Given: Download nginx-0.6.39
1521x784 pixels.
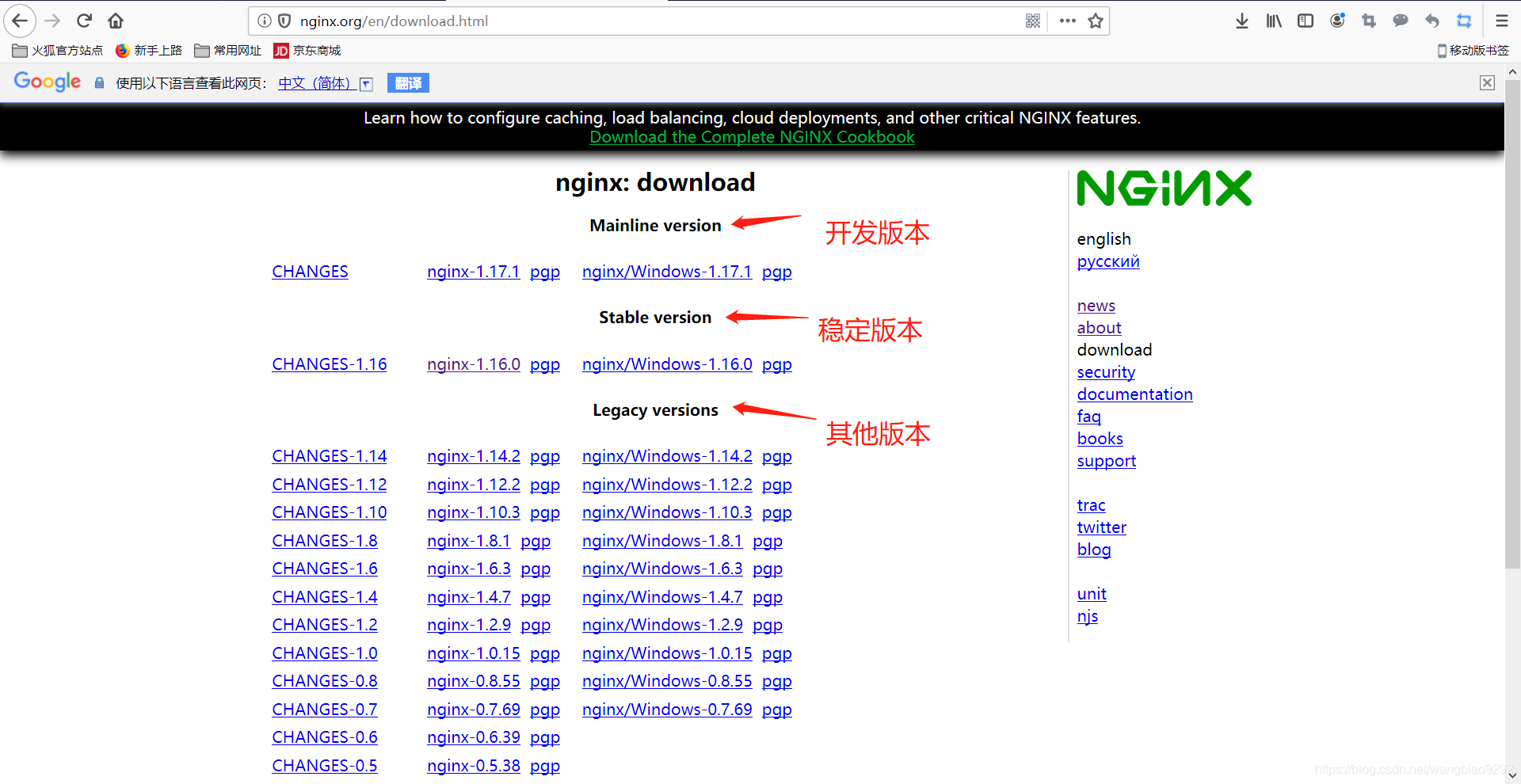Looking at the screenshot, I should 473,737.
